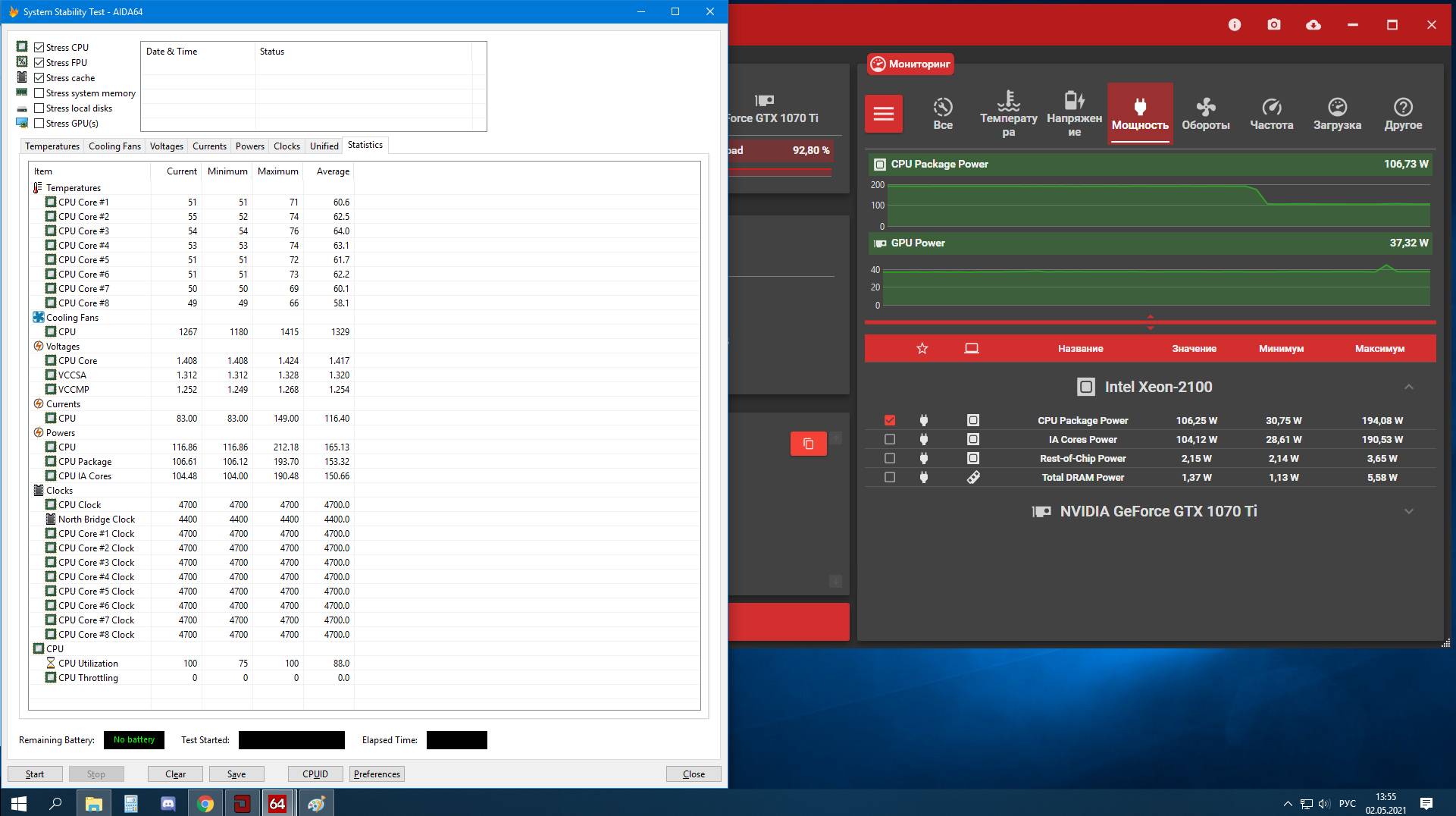Image resolution: width=1456 pixels, height=816 pixels.
Task: Show all sensors via the Все tab
Action: click(x=943, y=114)
